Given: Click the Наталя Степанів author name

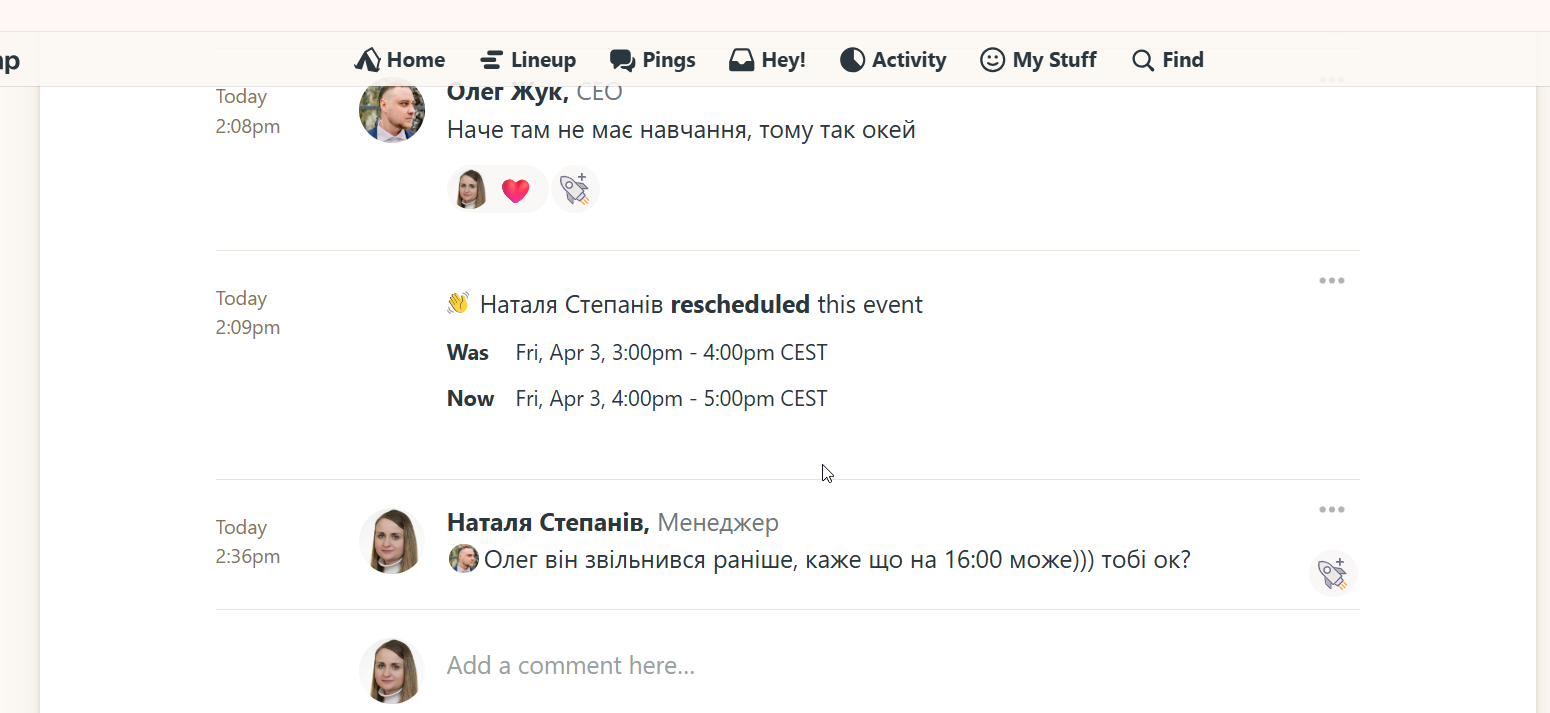Looking at the screenshot, I should click(547, 522).
